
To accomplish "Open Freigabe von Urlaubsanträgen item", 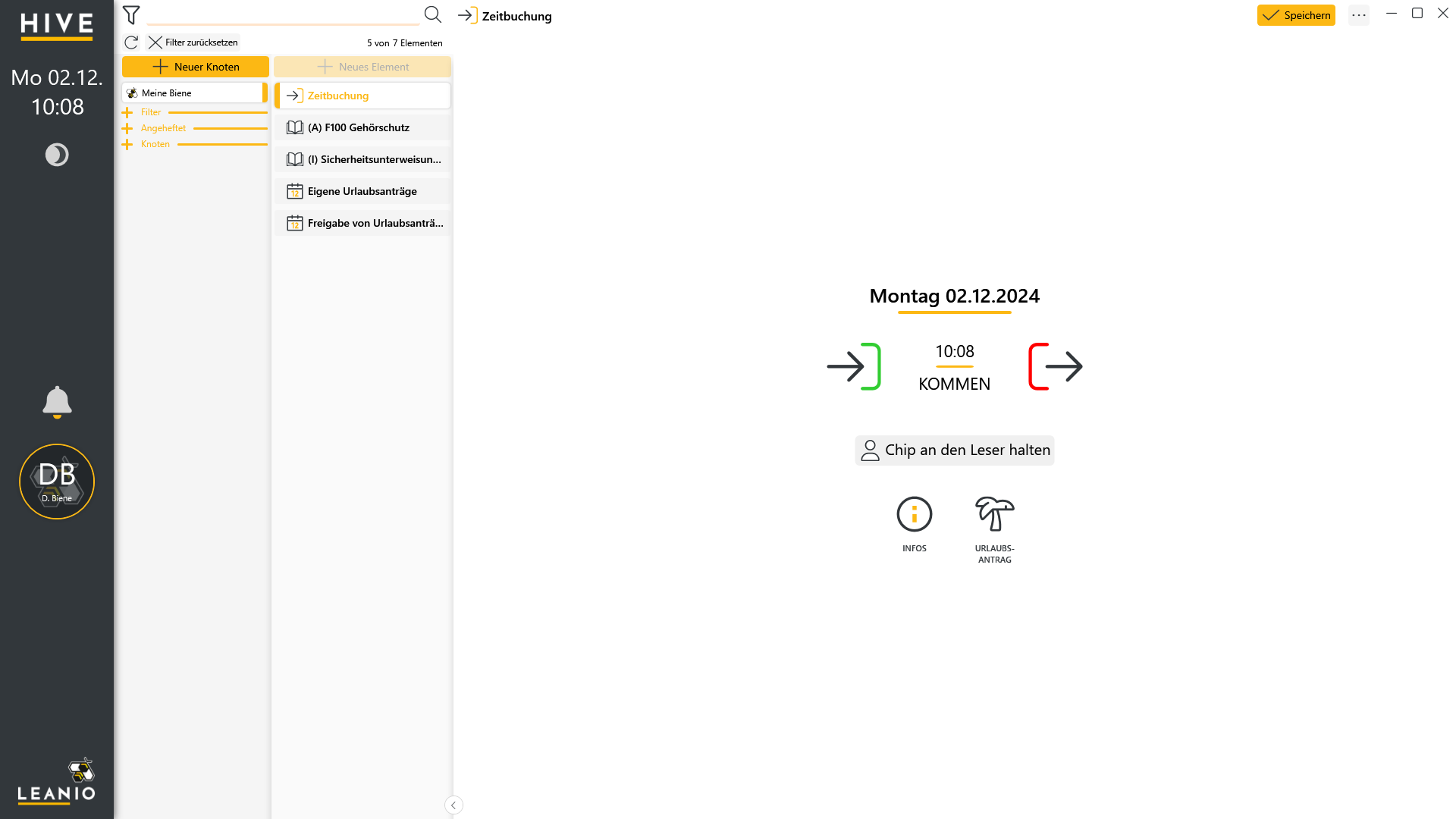I will (x=362, y=223).
